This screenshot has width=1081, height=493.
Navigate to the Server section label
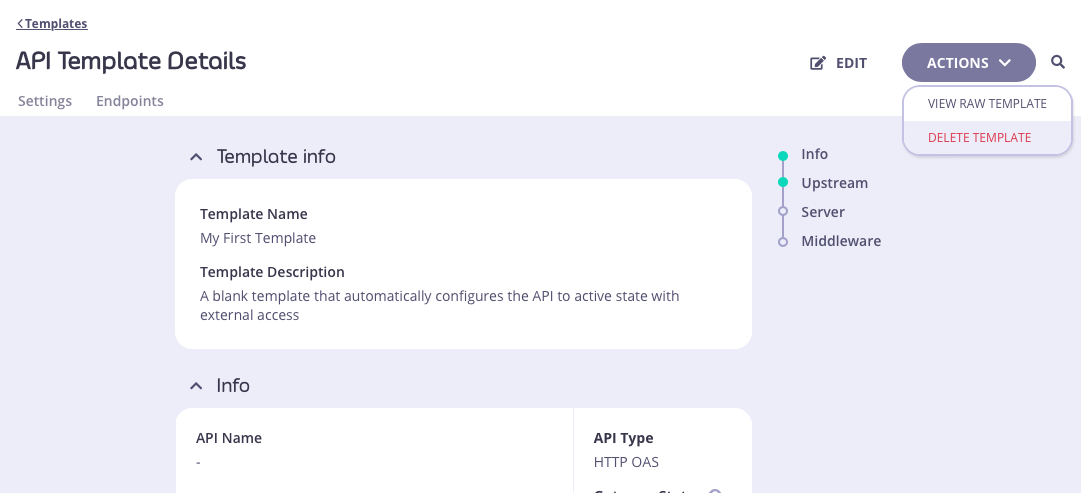coord(823,212)
